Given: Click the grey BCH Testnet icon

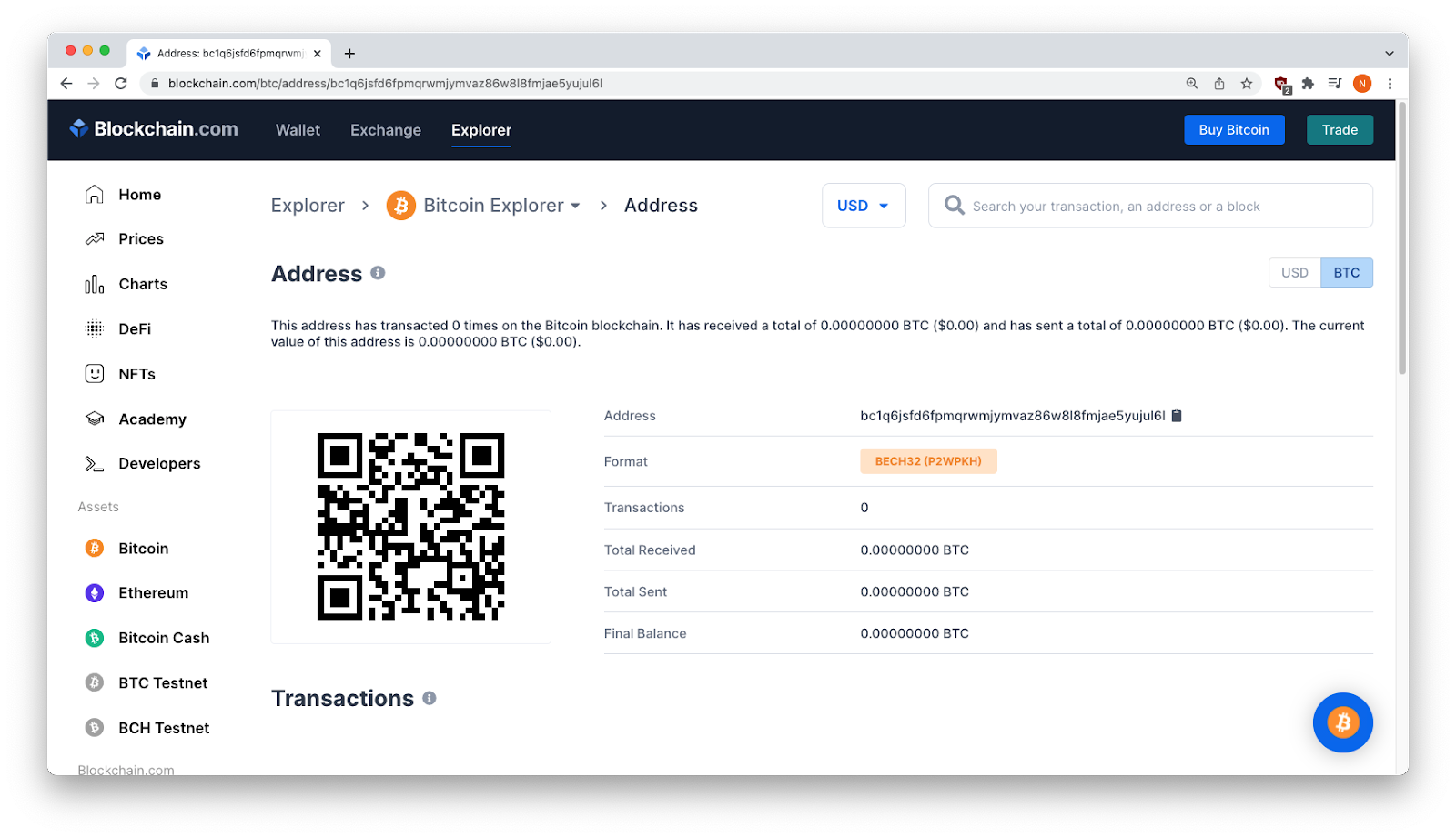Looking at the screenshot, I should tap(95, 727).
